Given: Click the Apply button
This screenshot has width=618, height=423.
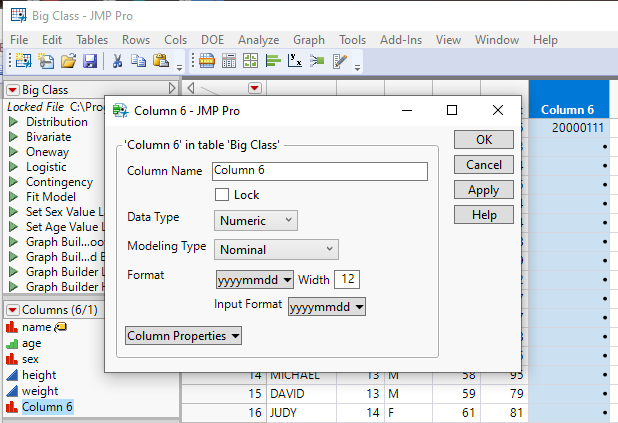Looking at the screenshot, I should coord(484,190).
